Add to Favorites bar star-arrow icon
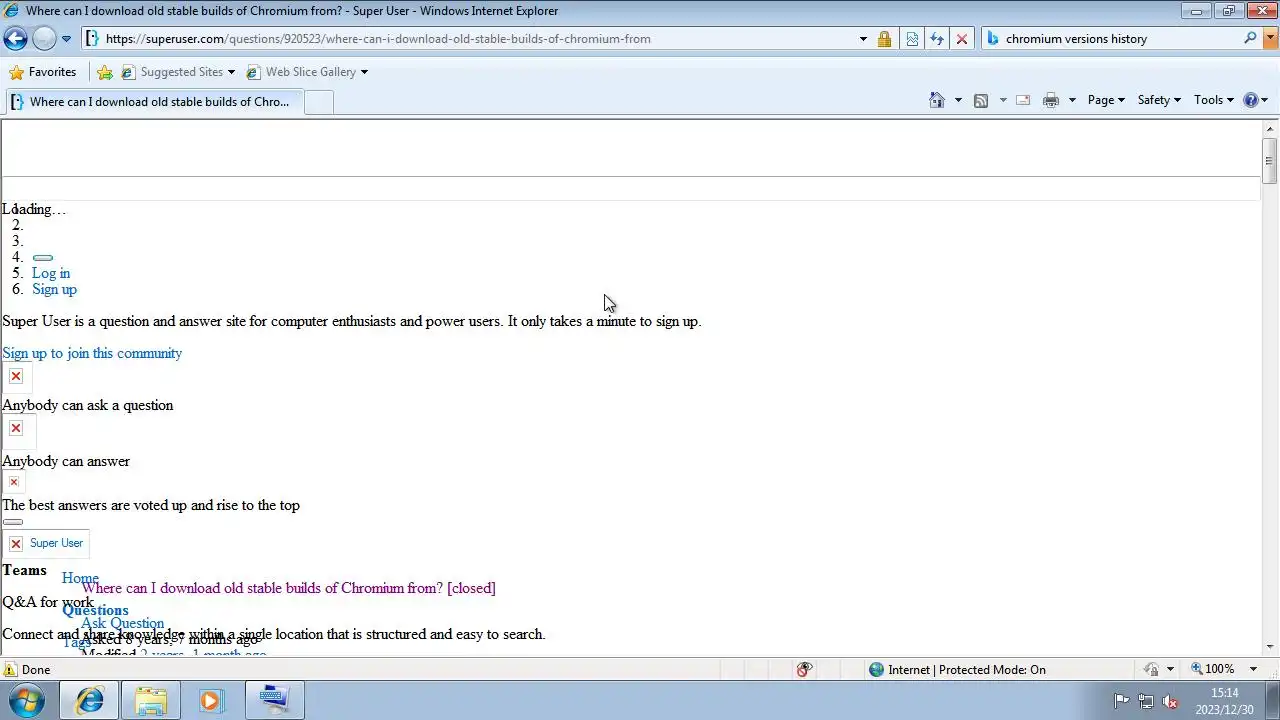Image resolution: width=1280 pixels, height=720 pixels. point(105,72)
